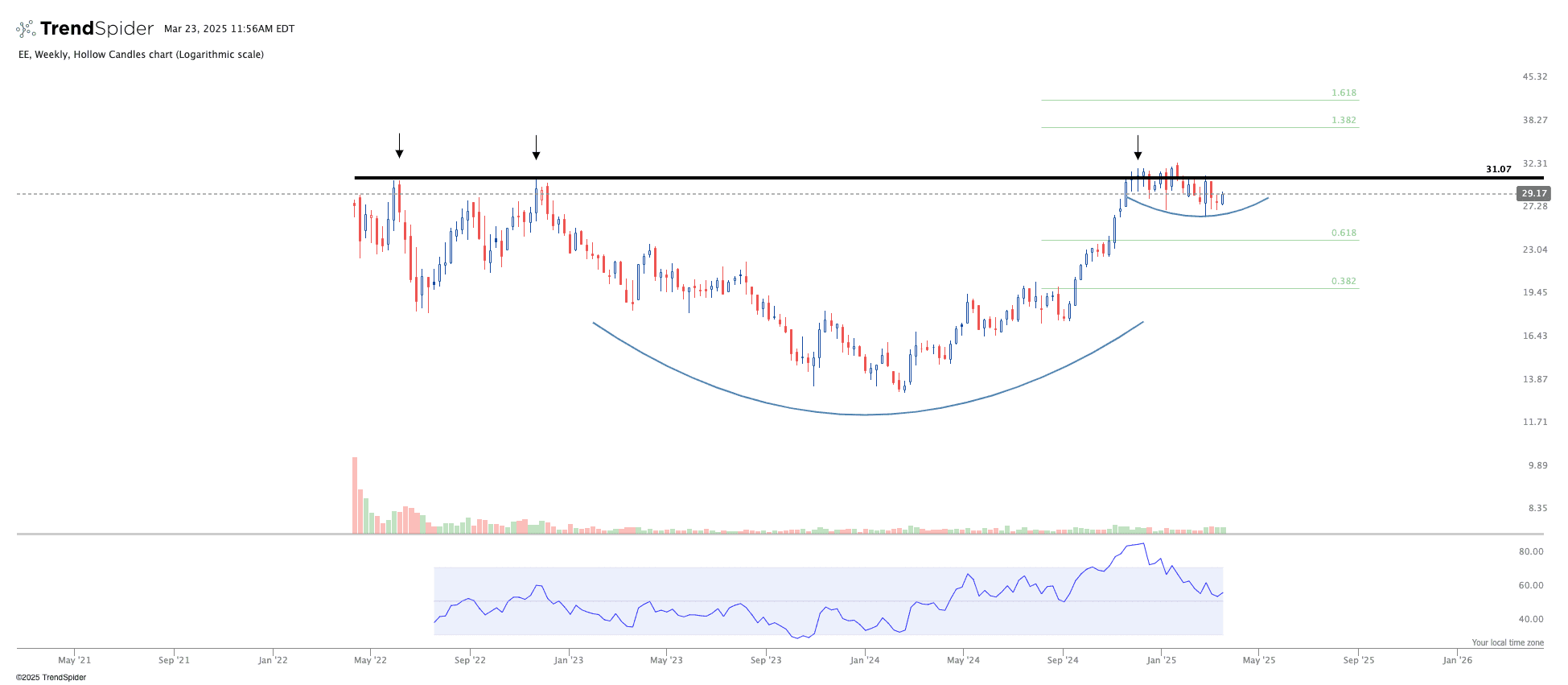Select the large blue cup curve
1568x685 pixels.
coord(865,414)
